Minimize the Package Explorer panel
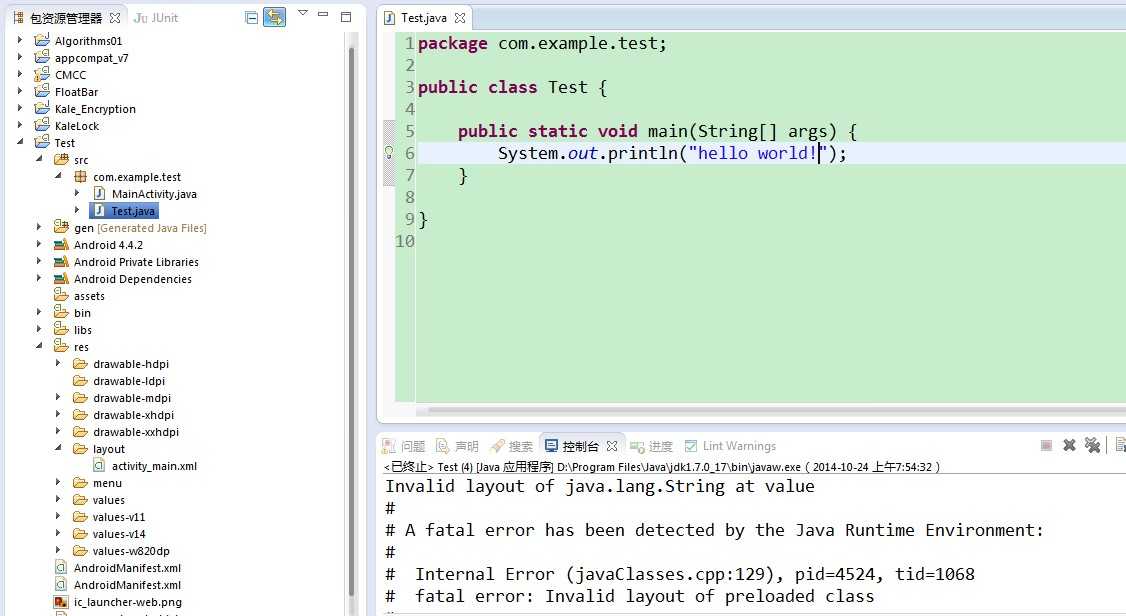The width and height of the screenshot is (1126, 616). (323, 14)
